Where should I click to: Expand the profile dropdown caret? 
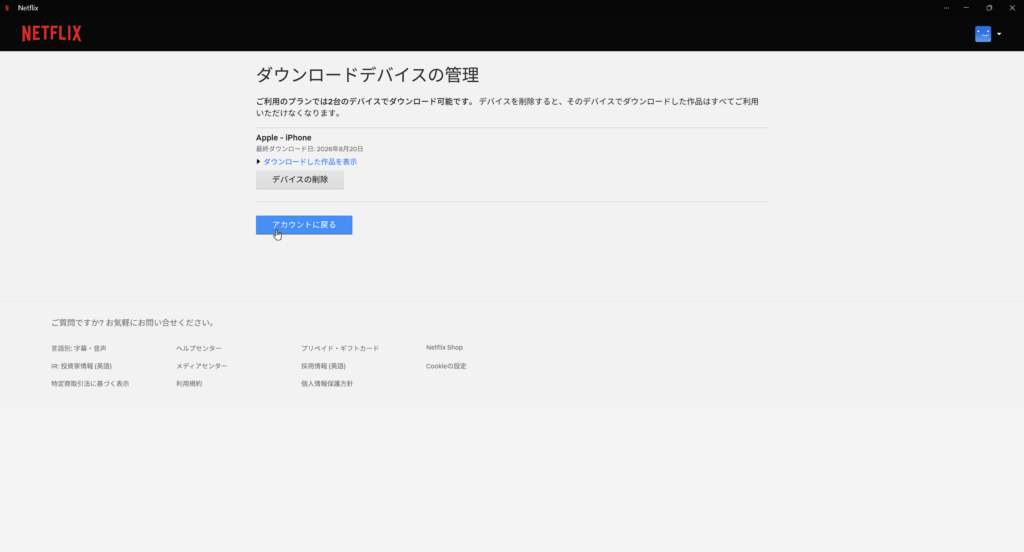999,34
